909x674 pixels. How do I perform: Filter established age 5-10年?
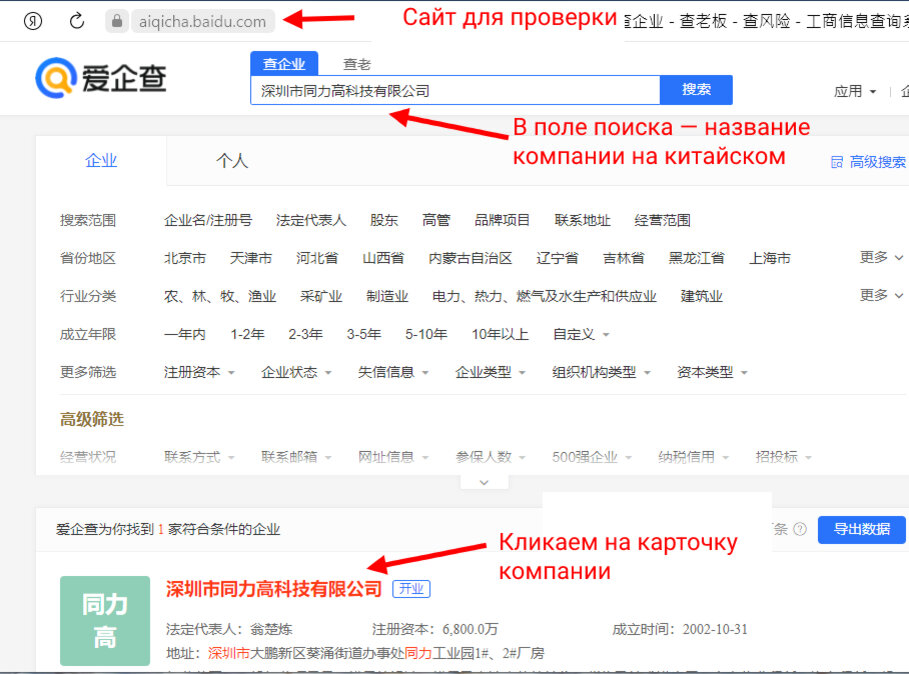[426, 334]
